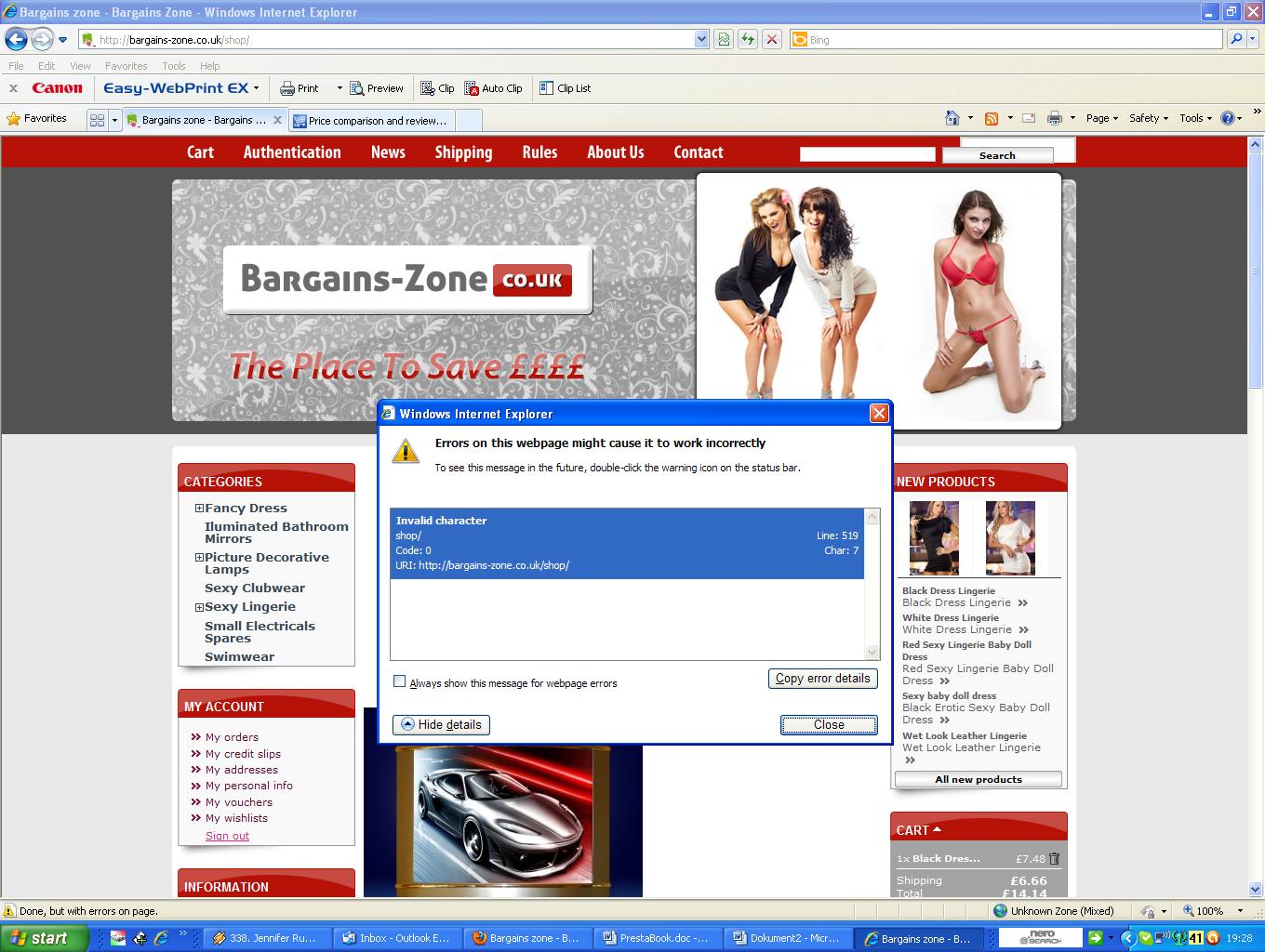
Task: Close the Canon toolbar with its X
Action: click(x=13, y=88)
